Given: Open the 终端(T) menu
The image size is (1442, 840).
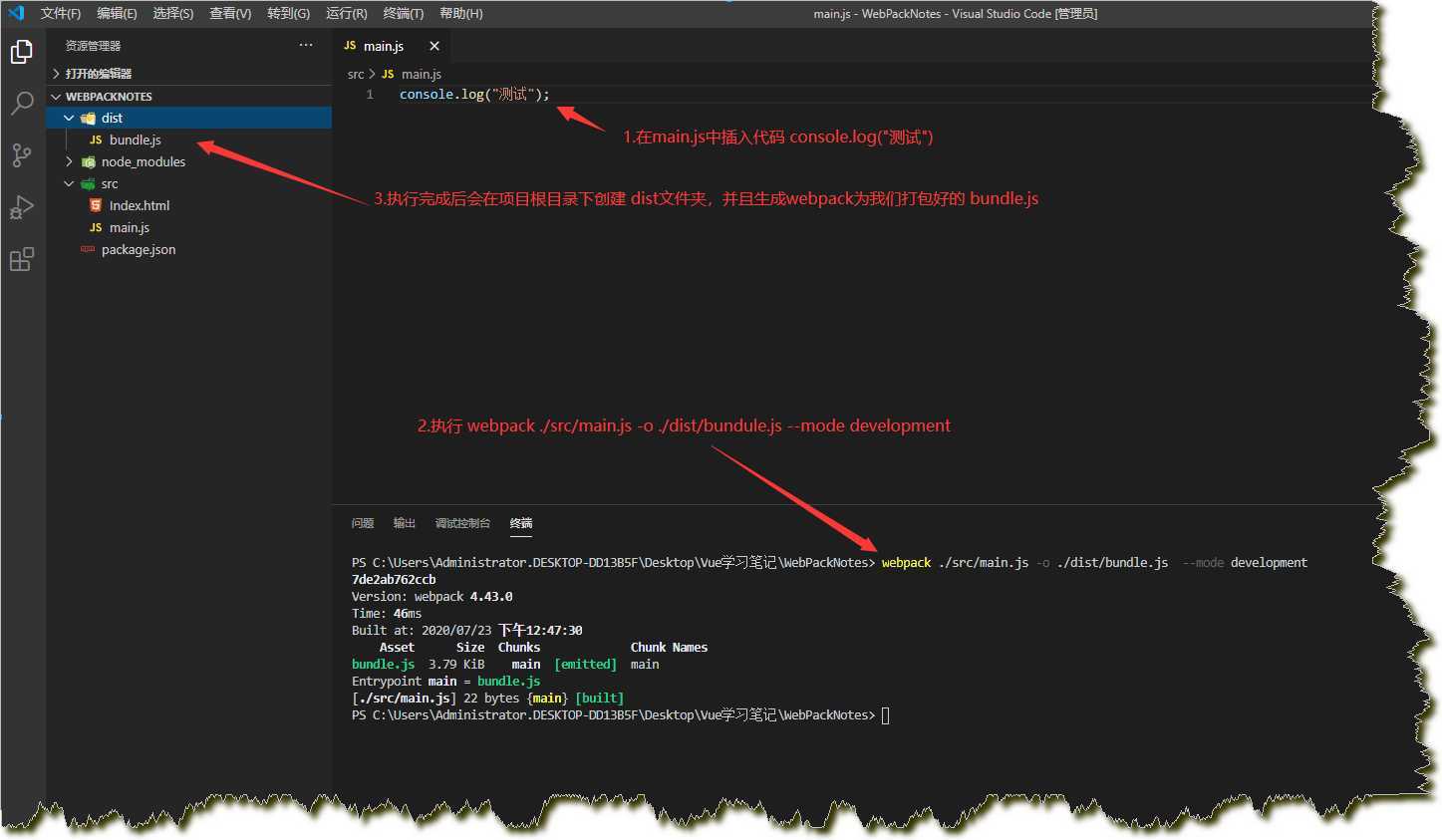Looking at the screenshot, I should pyautogui.click(x=404, y=13).
